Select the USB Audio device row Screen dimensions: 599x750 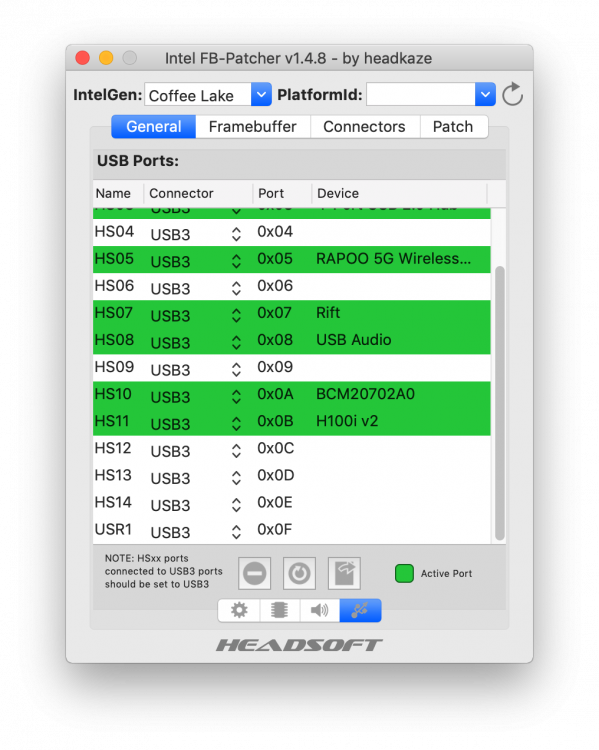(x=292, y=341)
